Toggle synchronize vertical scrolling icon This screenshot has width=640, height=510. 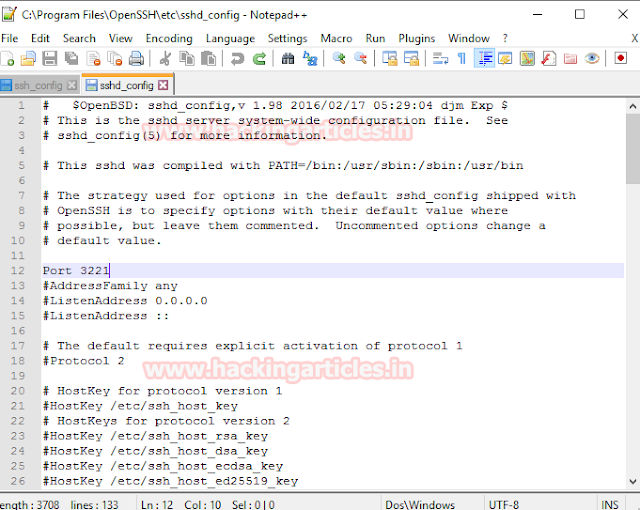(390, 59)
